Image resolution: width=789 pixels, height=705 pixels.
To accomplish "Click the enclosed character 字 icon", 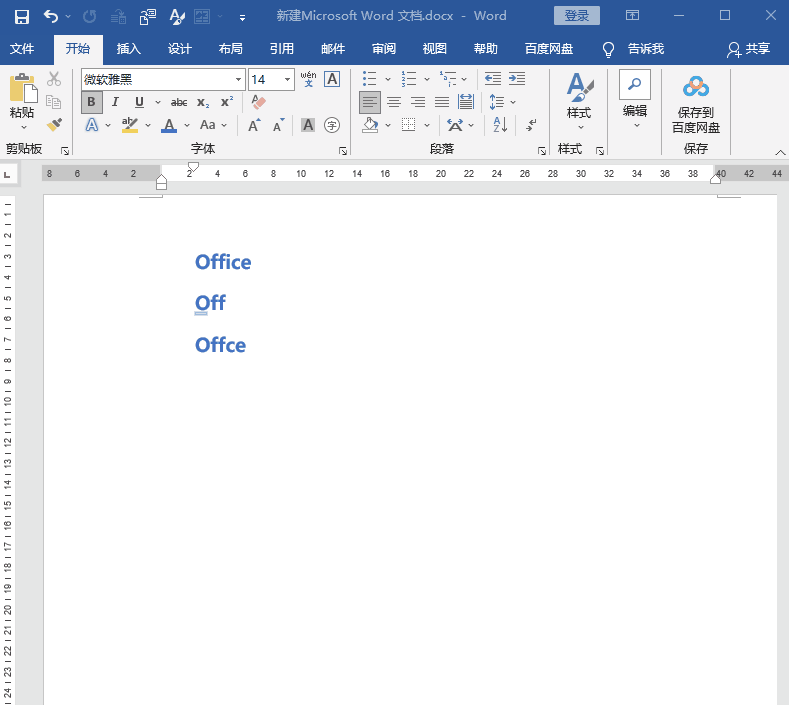I will [332, 125].
